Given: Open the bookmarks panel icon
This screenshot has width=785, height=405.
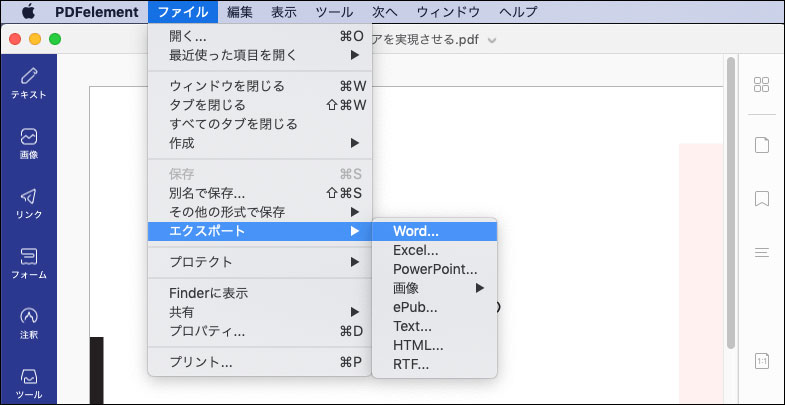Looking at the screenshot, I should tap(761, 199).
